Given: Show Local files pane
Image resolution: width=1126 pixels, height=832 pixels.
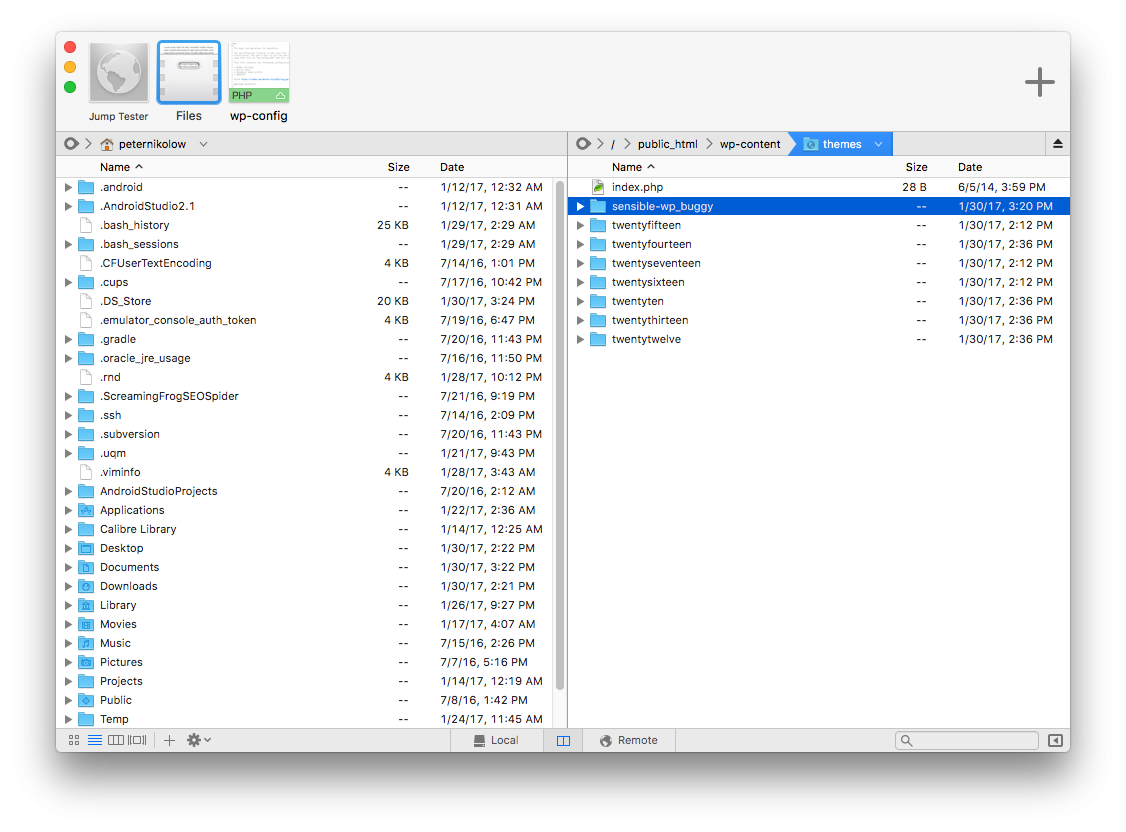Looking at the screenshot, I should 496,741.
